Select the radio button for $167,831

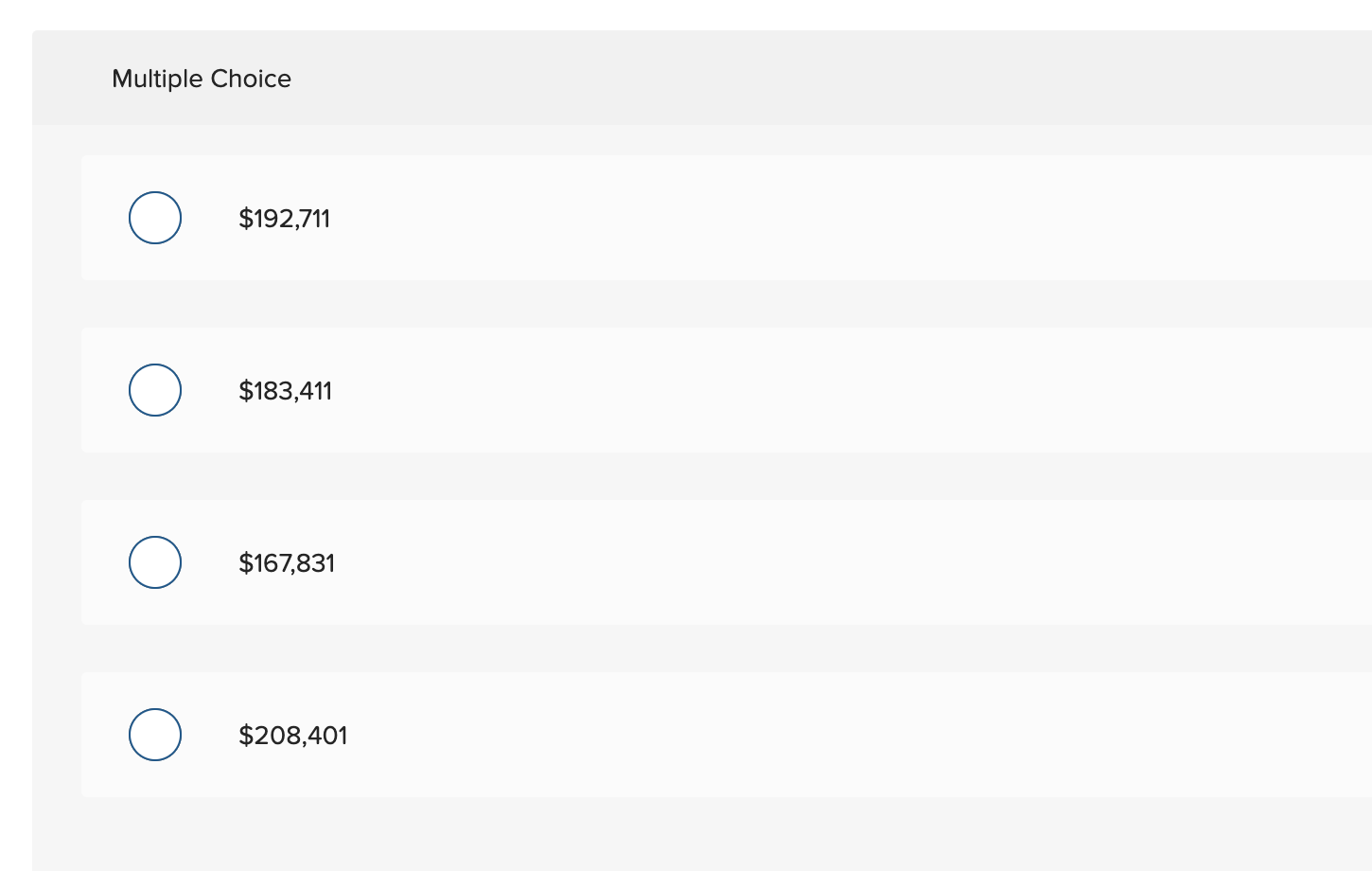154,562
